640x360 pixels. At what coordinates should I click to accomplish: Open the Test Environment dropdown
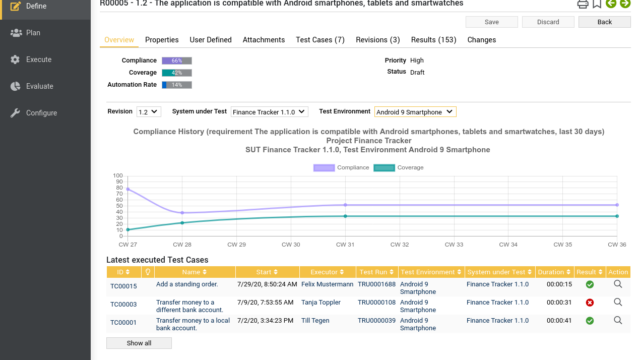pyautogui.click(x=415, y=112)
